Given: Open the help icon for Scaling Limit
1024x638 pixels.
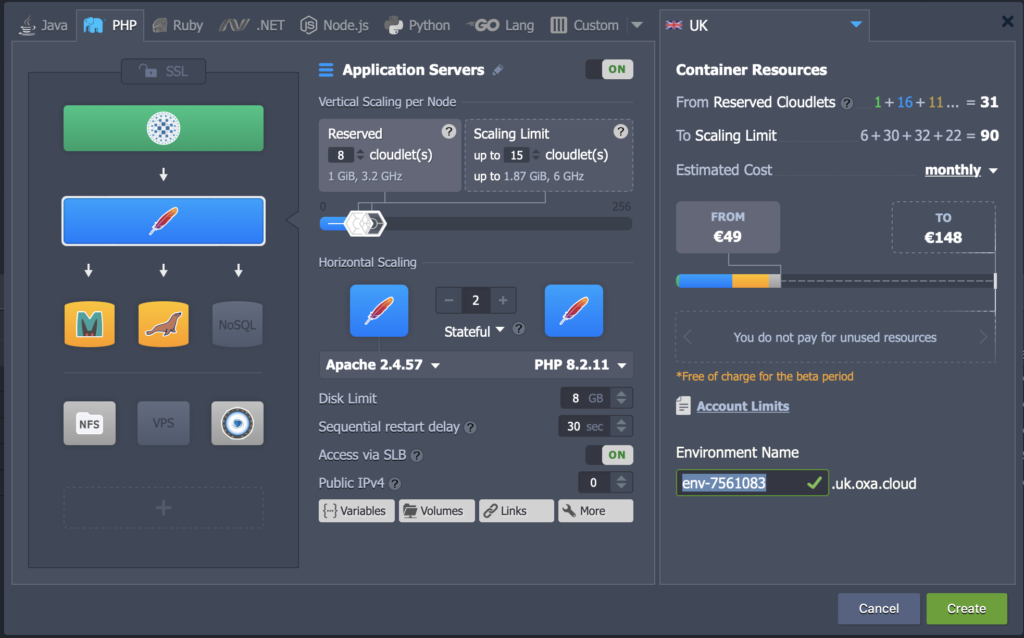Looking at the screenshot, I should [x=620, y=132].
